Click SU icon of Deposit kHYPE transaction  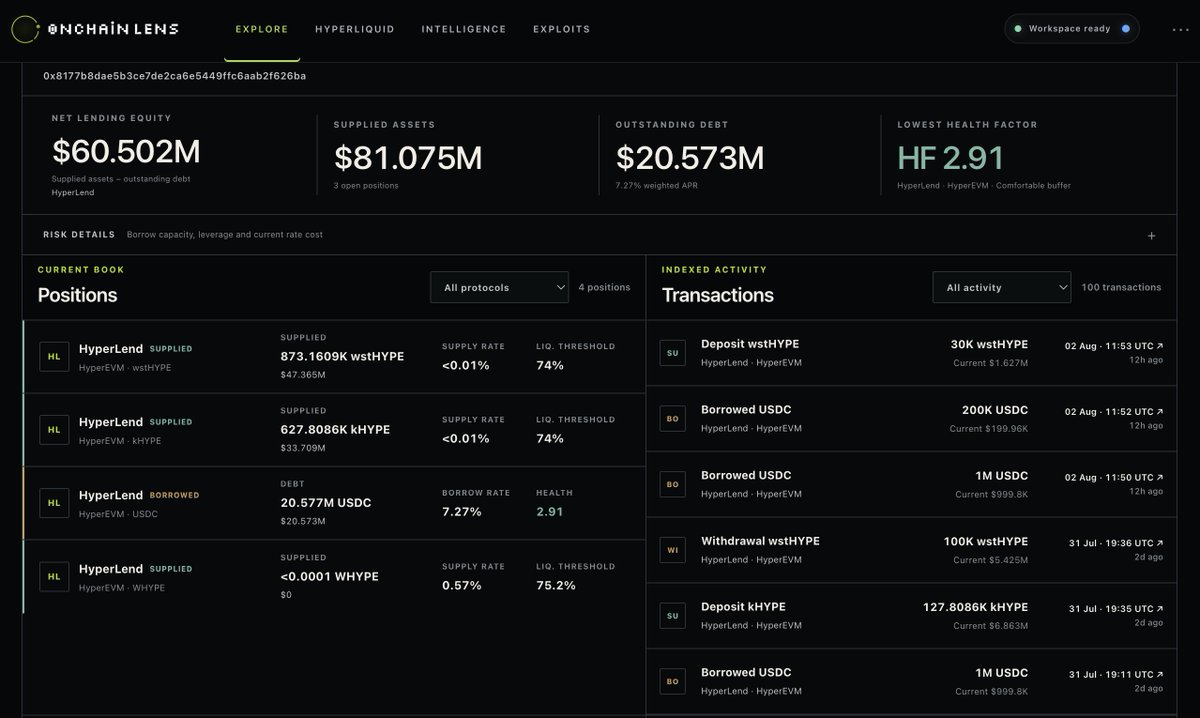(673, 616)
